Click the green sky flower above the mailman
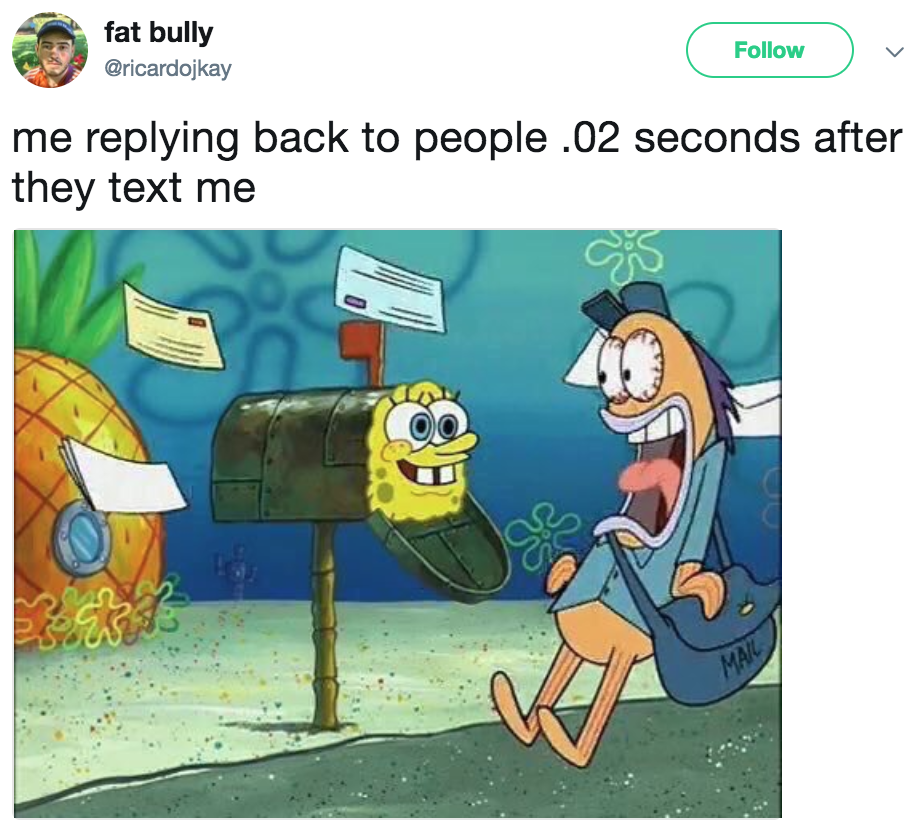 click(x=625, y=256)
